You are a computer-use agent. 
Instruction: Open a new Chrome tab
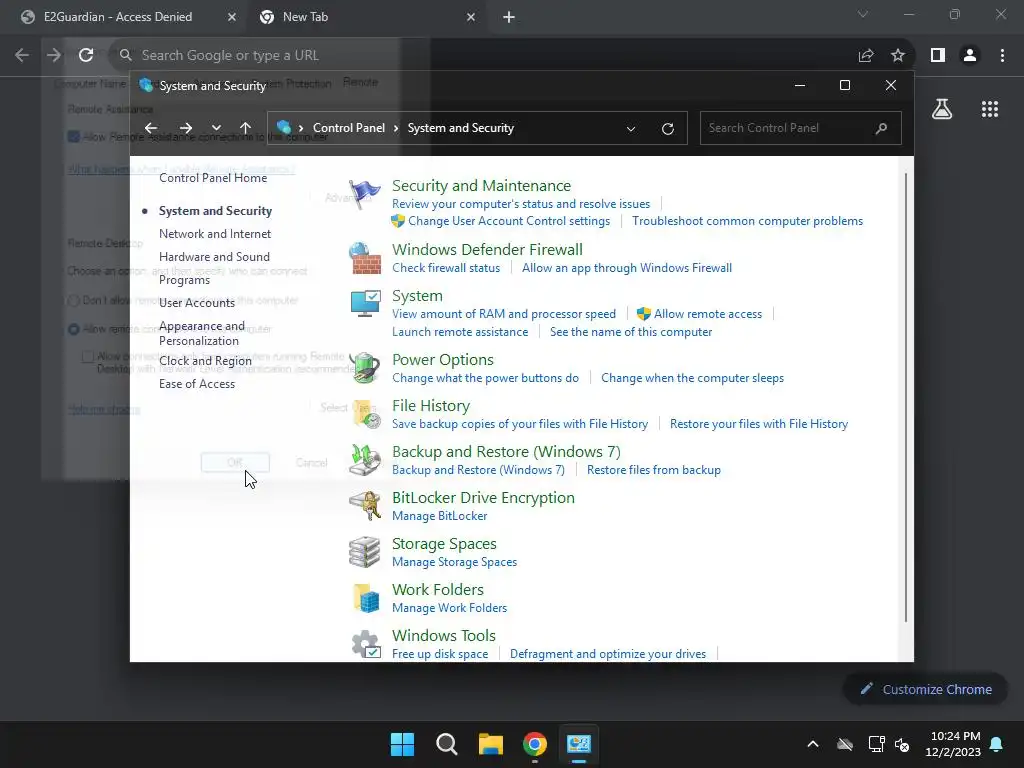click(509, 17)
